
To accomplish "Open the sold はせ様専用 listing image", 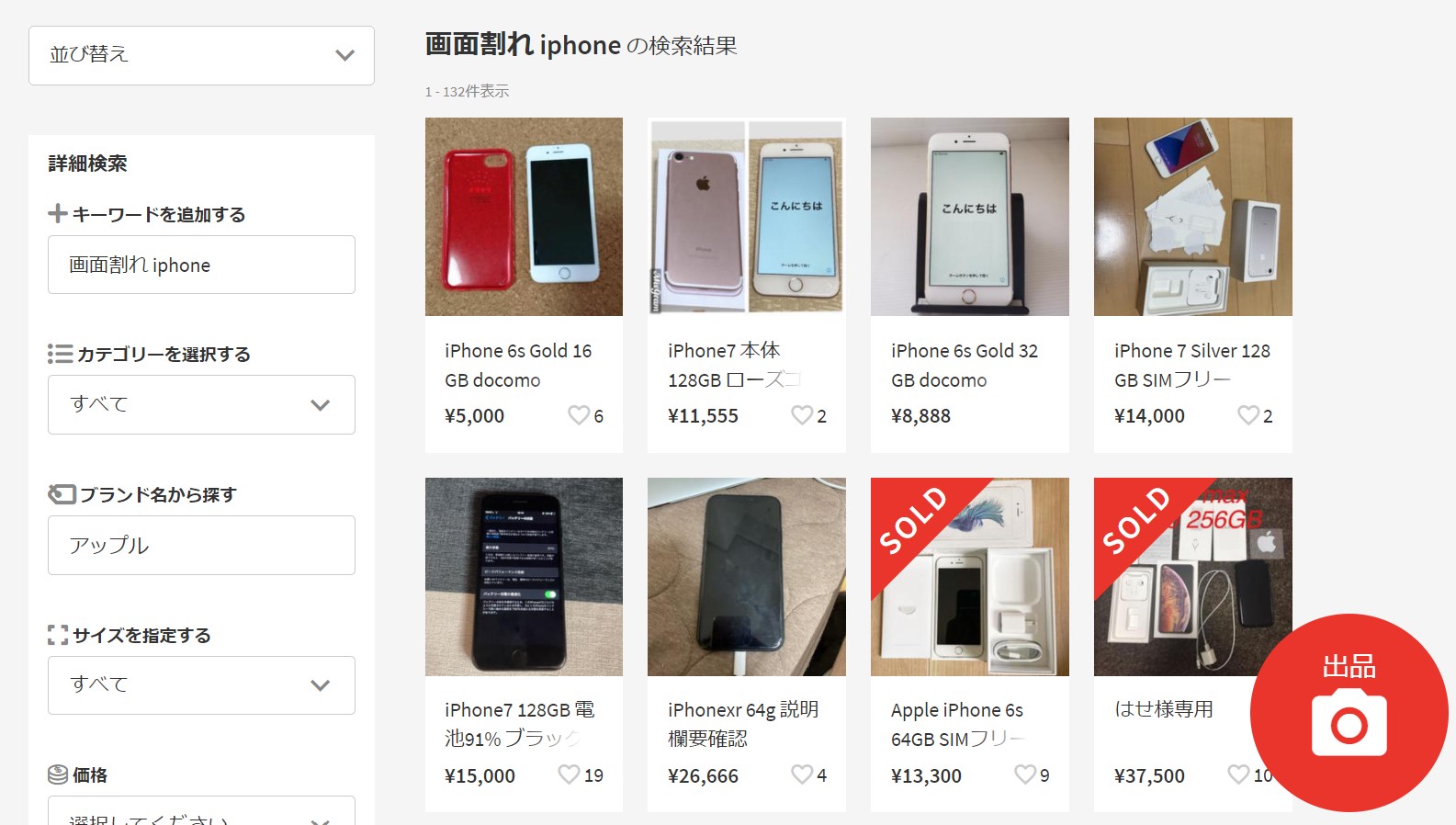I will (1192, 577).
